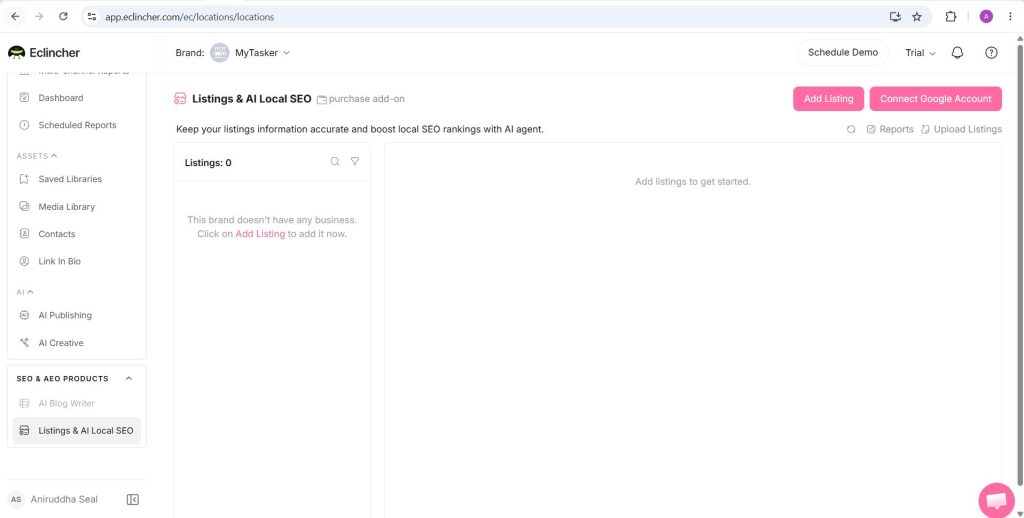
Task: Open Saved Libraries in the sidebar
Action: pos(70,179)
